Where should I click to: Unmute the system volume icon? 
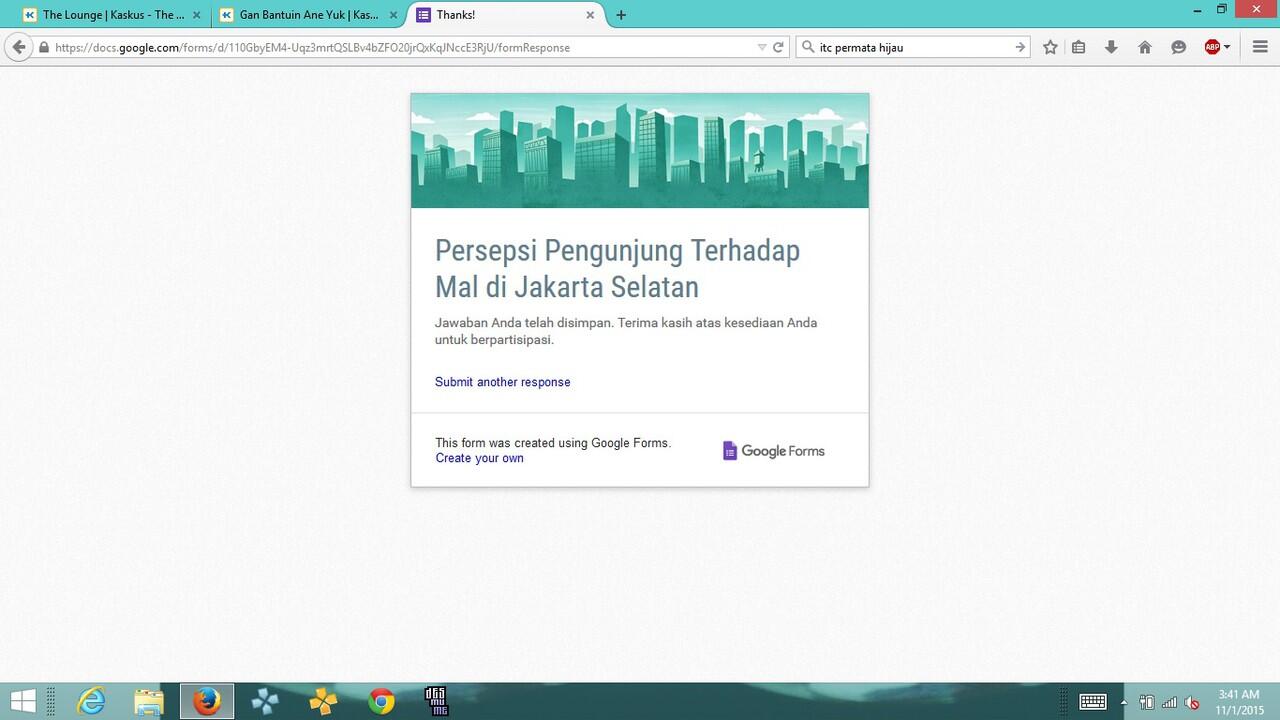click(1190, 702)
